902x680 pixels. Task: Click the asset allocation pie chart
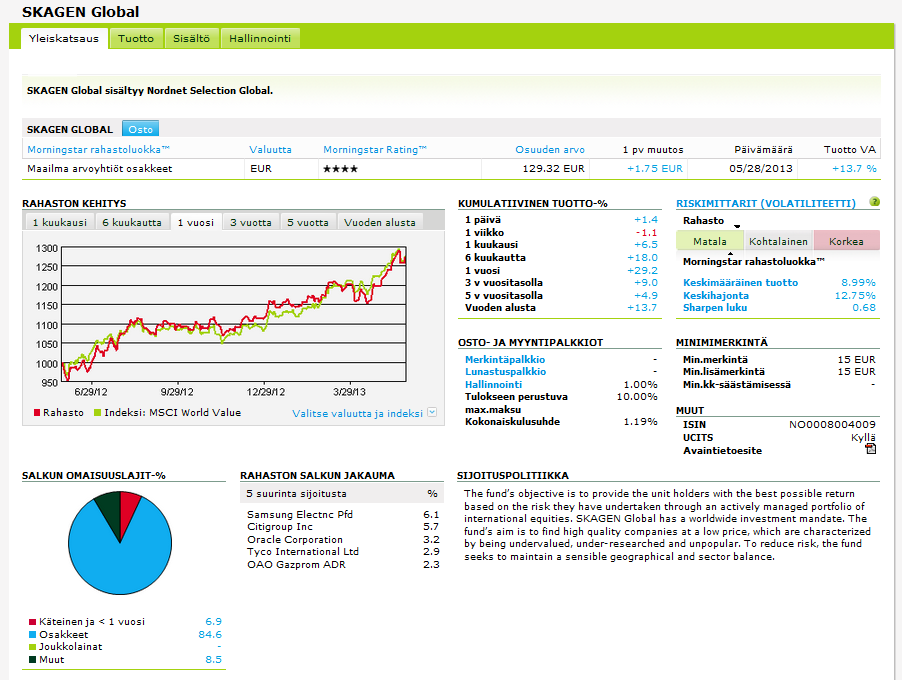[120, 543]
